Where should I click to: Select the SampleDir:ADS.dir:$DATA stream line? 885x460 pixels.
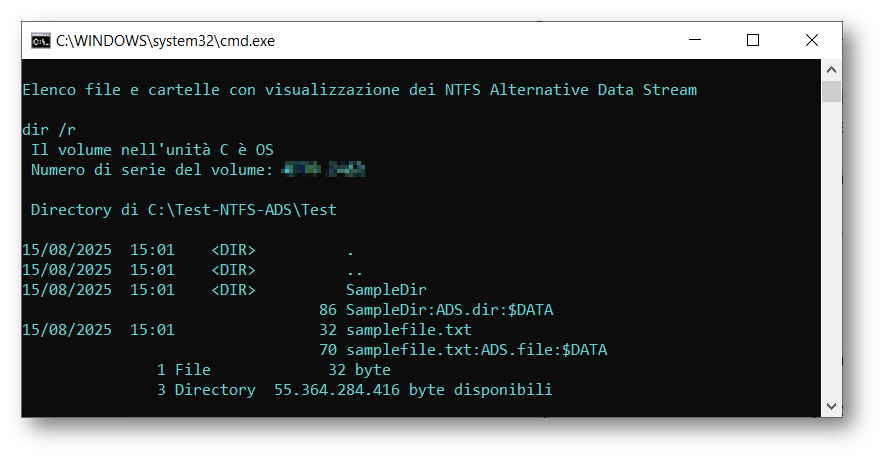click(449, 310)
